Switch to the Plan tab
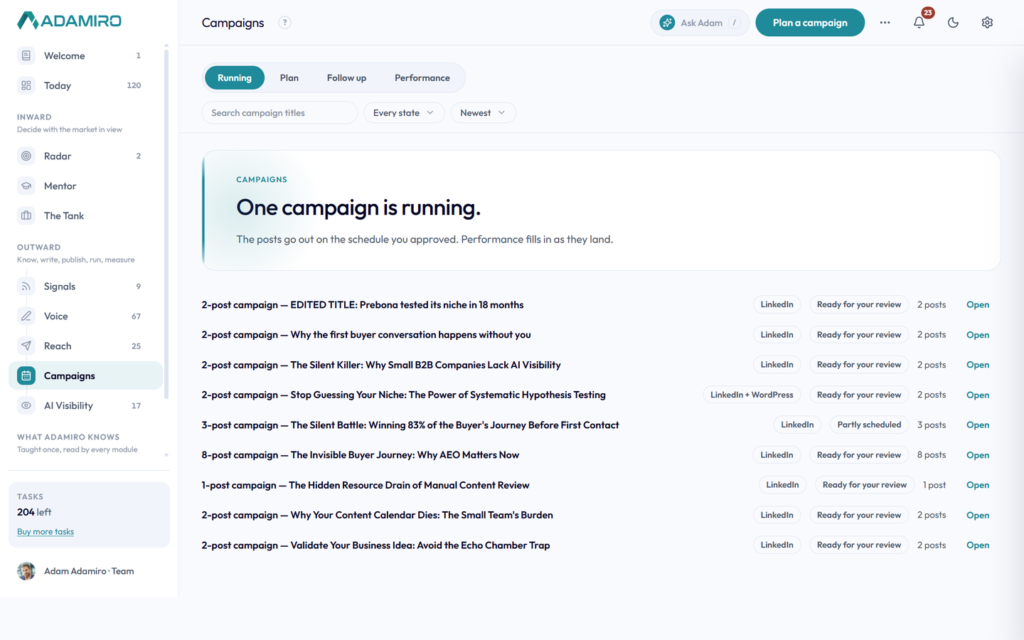 (289, 78)
